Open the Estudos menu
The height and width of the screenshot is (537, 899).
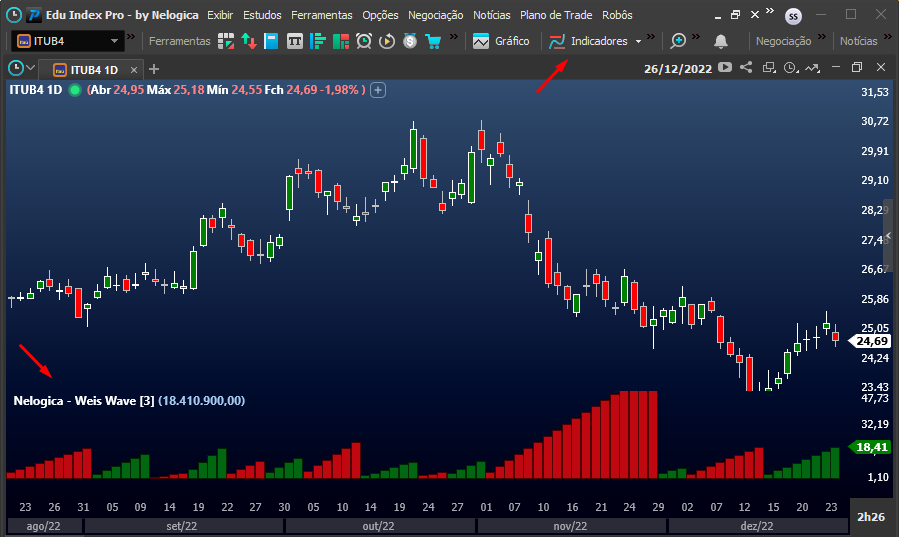point(262,15)
